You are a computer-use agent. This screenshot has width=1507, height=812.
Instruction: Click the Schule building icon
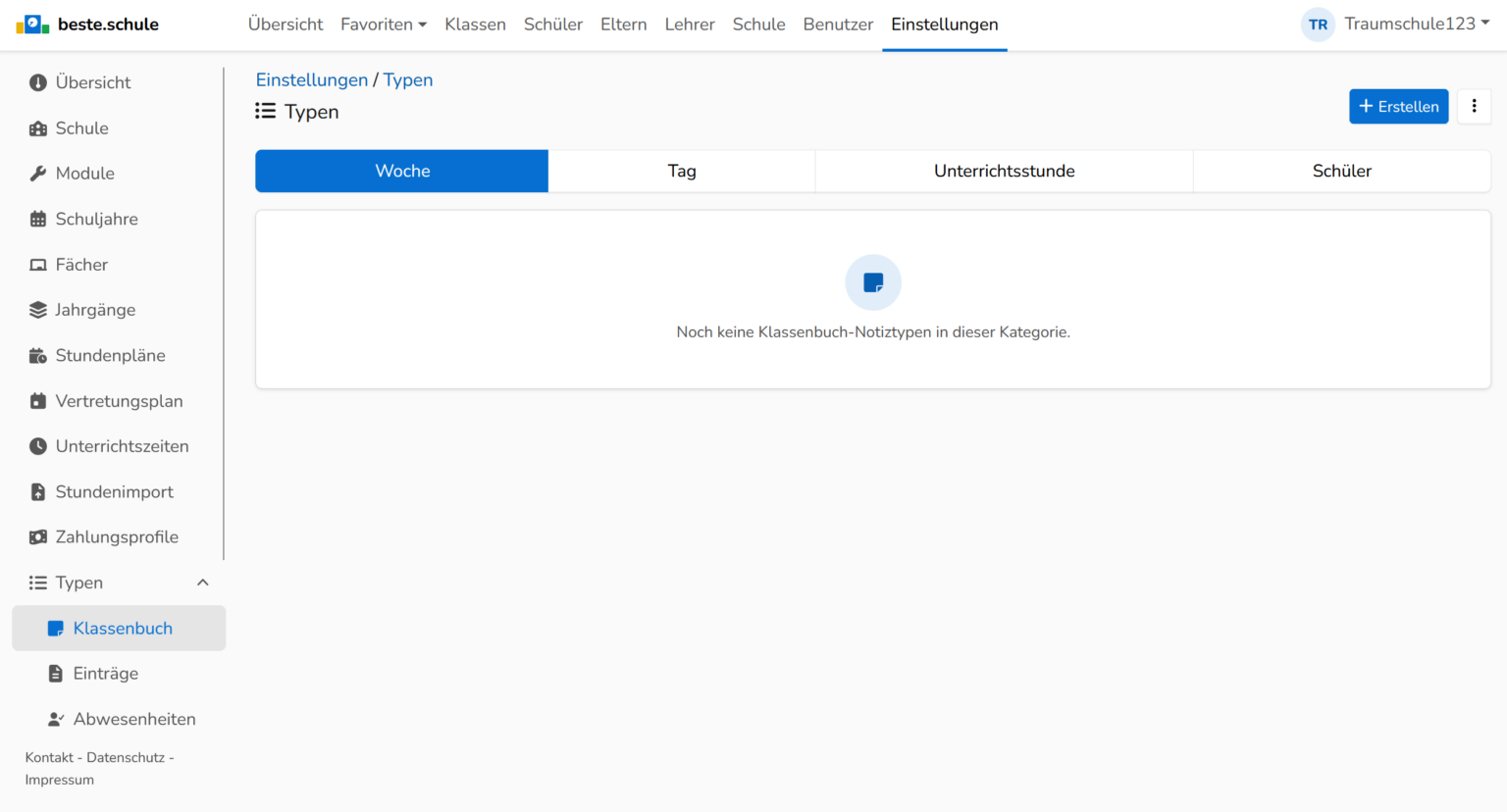(38, 128)
